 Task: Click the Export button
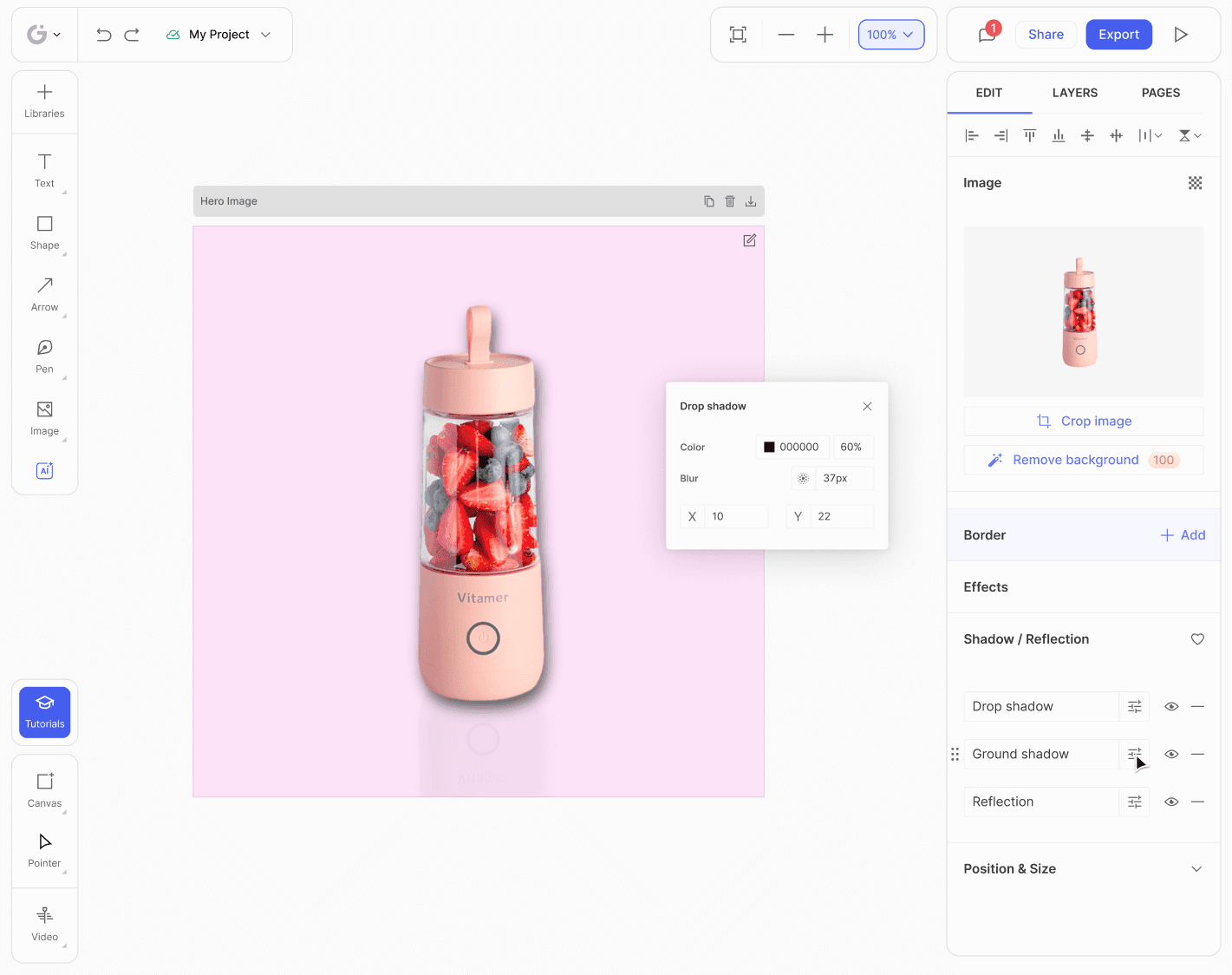[x=1119, y=35]
